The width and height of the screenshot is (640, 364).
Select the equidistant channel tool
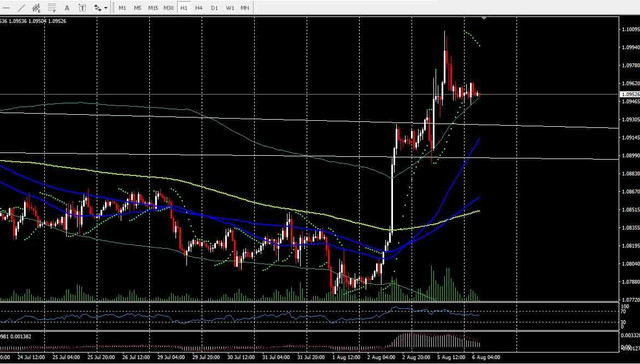pyautogui.click(x=36, y=8)
